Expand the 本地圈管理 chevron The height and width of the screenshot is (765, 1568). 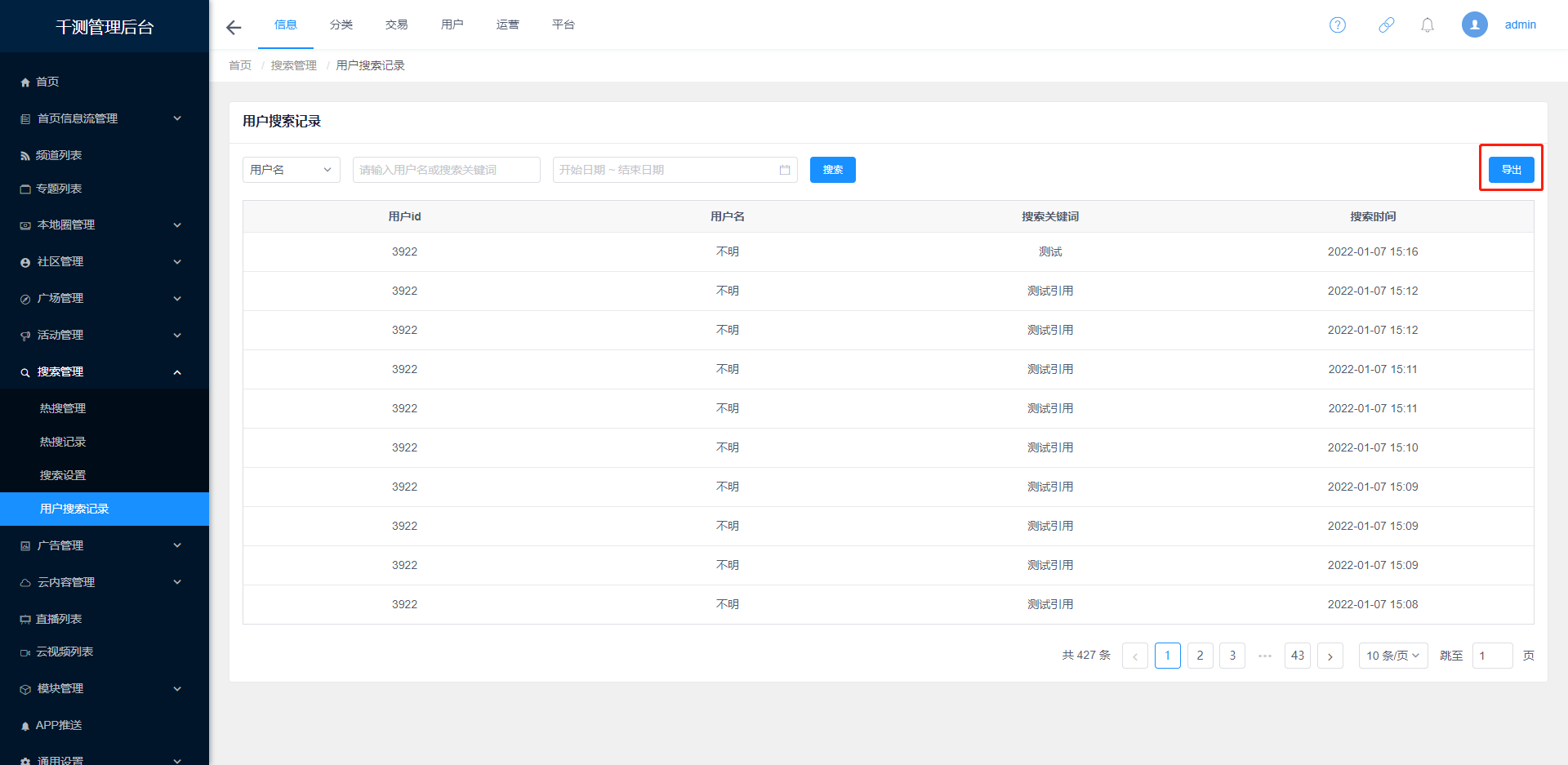pos(177,225)
